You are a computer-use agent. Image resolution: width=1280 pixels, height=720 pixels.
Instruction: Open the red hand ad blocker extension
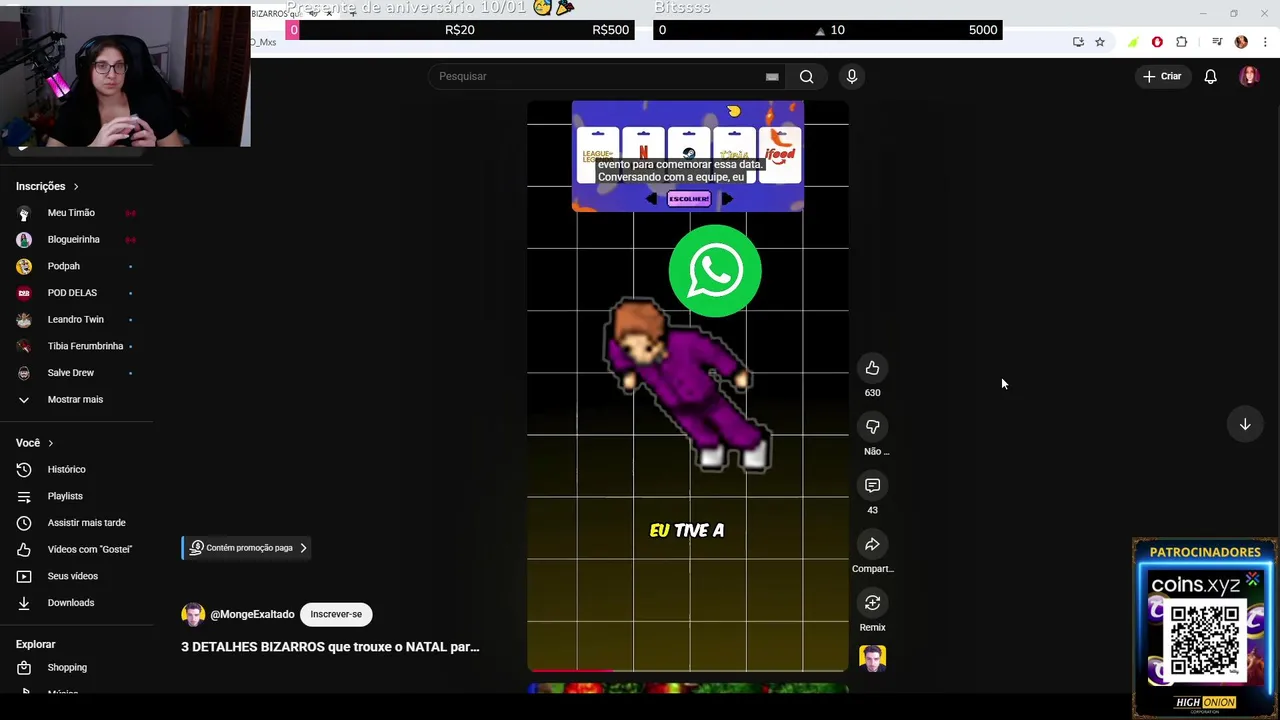point(1157,42)
